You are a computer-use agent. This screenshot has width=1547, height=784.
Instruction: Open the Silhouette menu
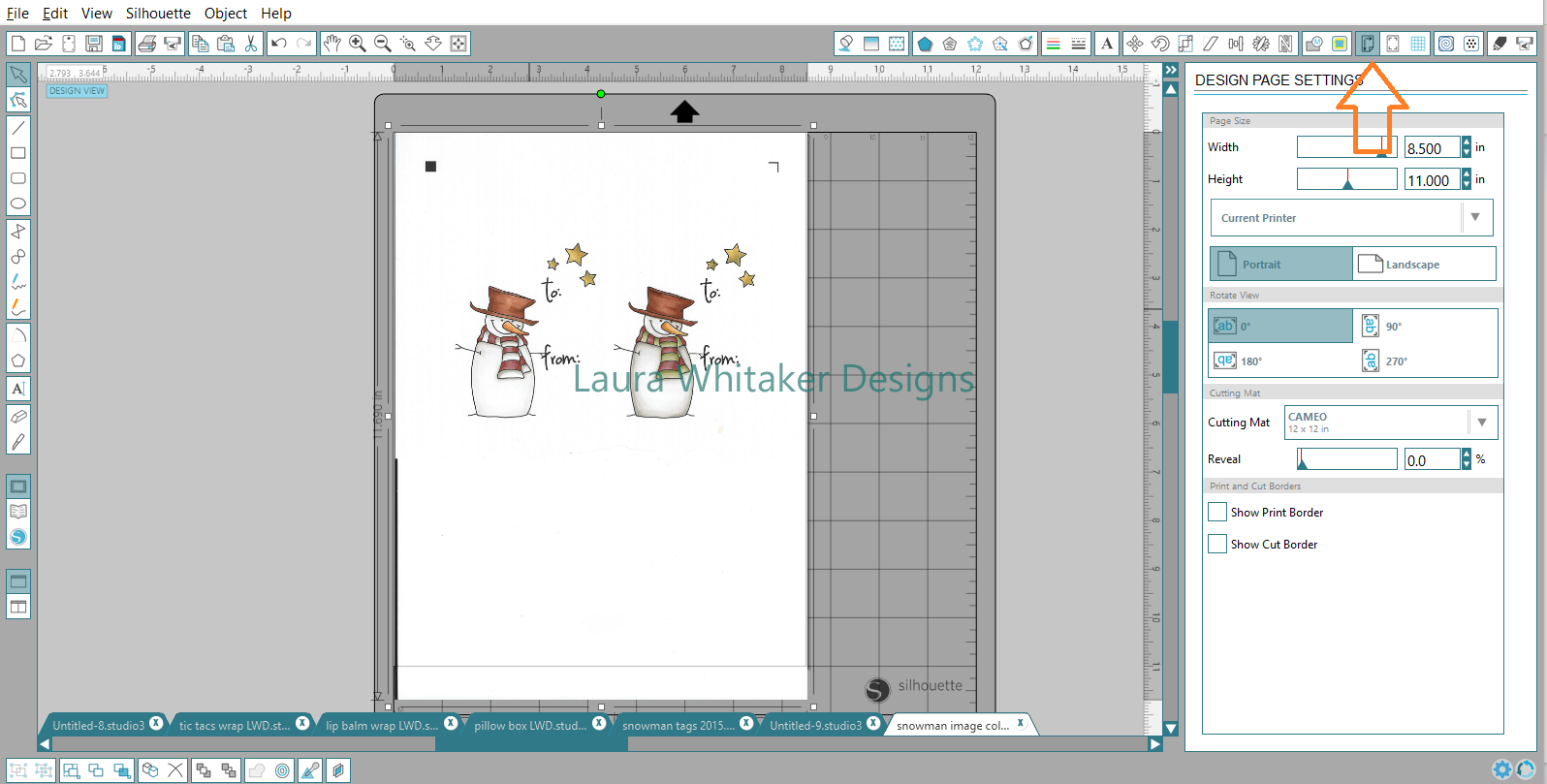(x=158, y=14)
